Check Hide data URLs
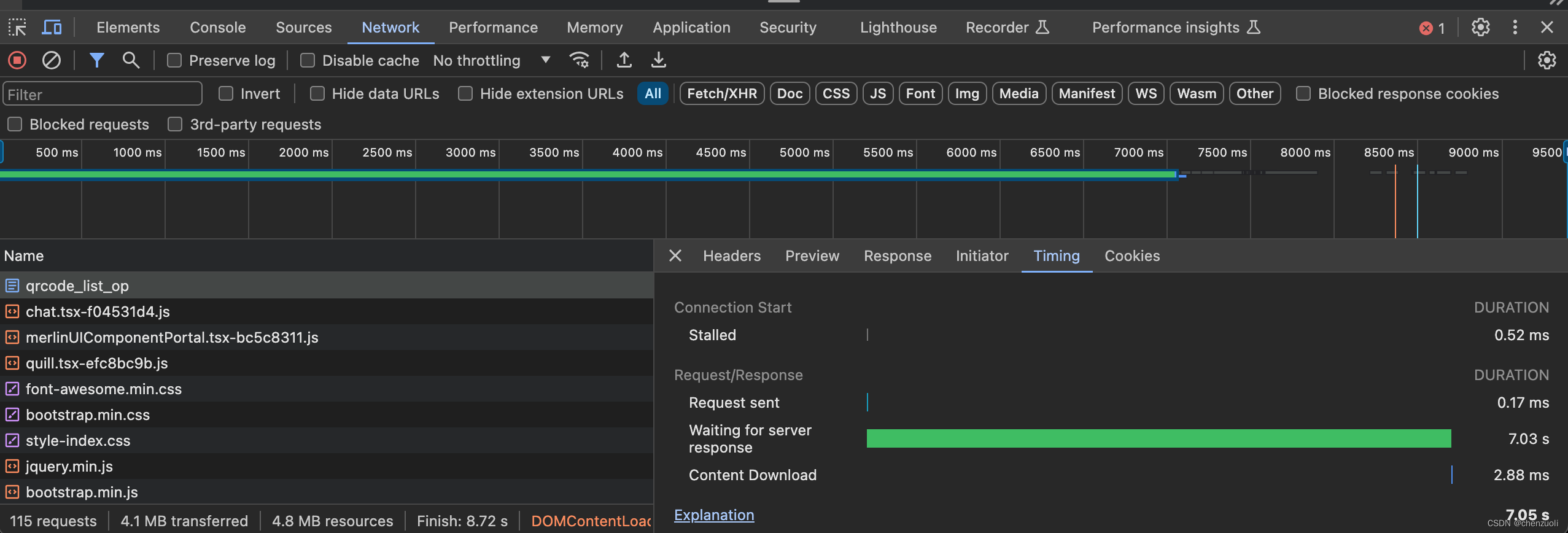The image size is (1568, 533). coord(317,93)
